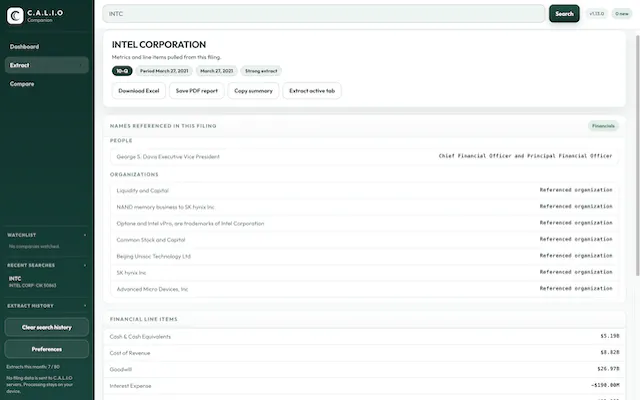Save the PDF report

pos(197,91)
